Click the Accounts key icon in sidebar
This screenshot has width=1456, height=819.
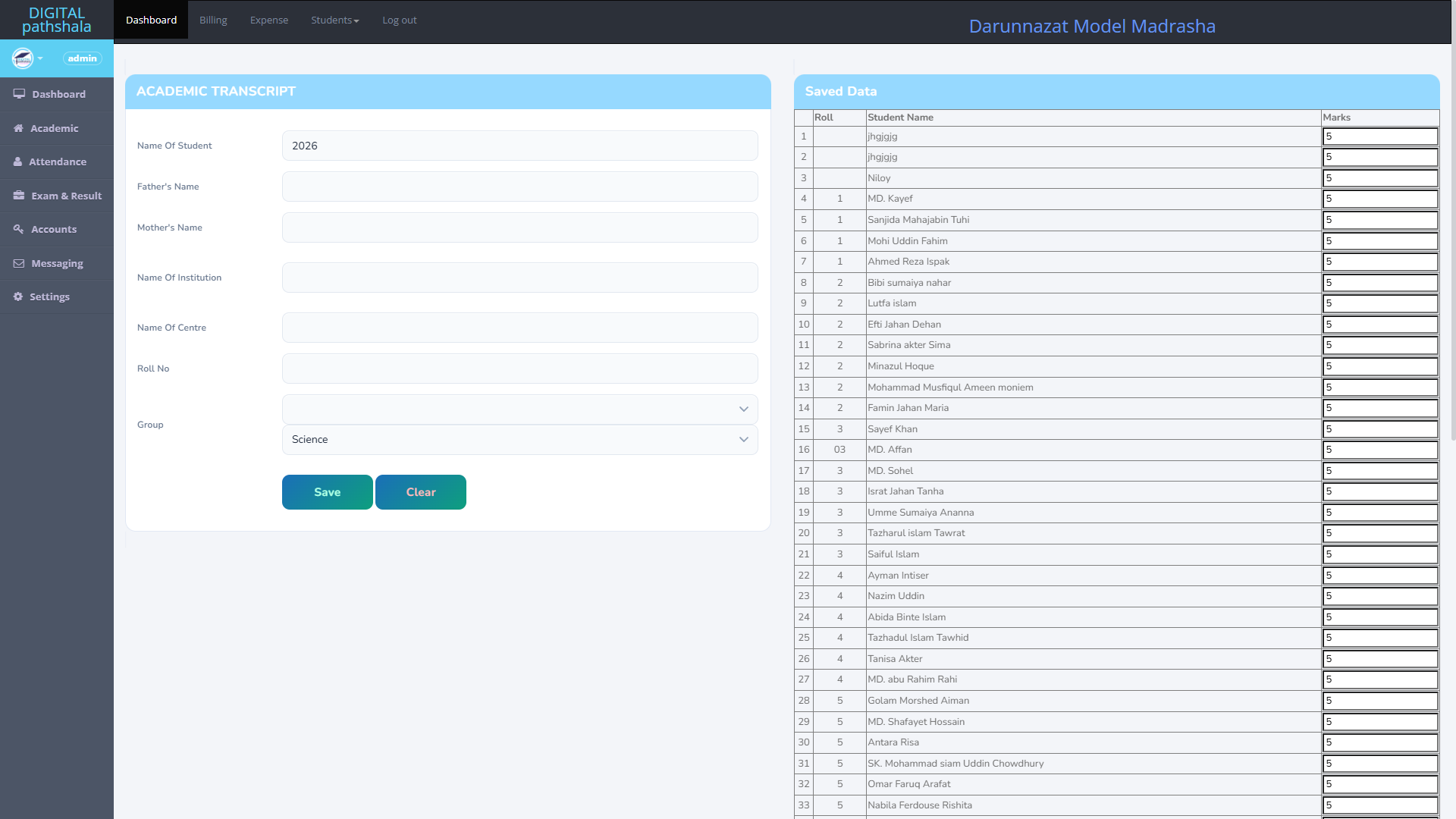tap(18, 229)
